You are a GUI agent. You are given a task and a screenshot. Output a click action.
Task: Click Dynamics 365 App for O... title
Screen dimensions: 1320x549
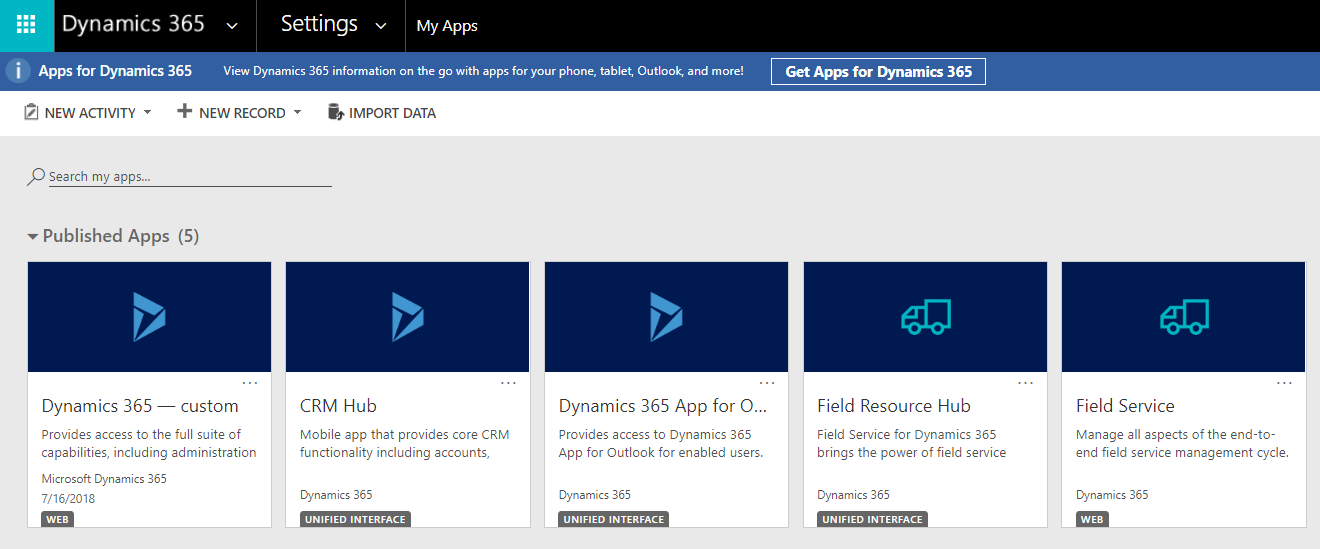pyautogui.click(x=663, y=406)
